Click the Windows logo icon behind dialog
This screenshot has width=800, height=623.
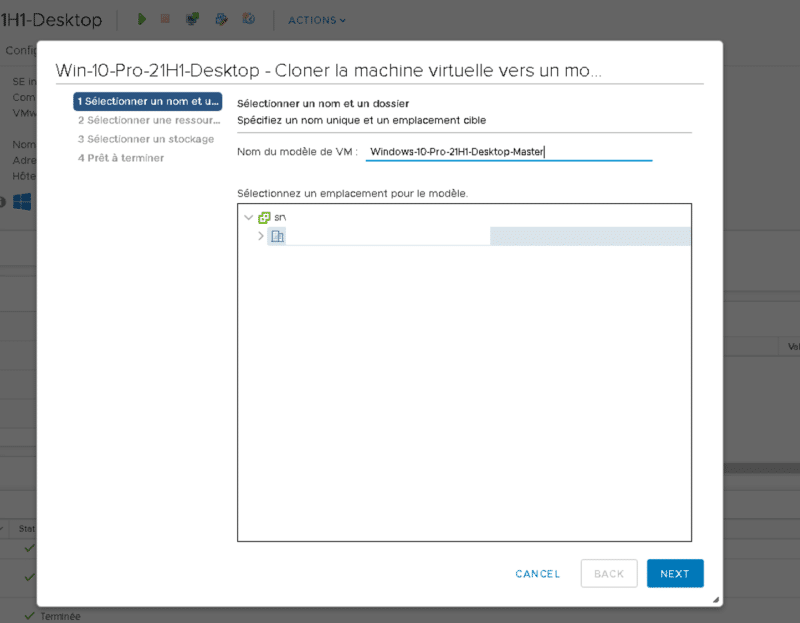[x=22, y=202]
